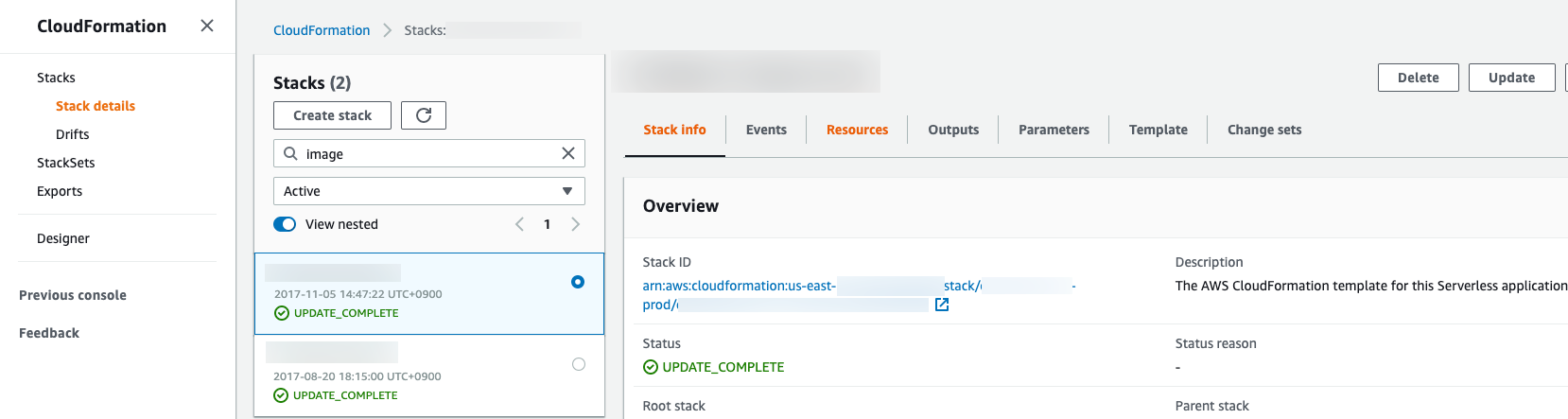Click page number 1 in pagination
This screenshot has width=1568, height=419.
[x=547, y=224]
